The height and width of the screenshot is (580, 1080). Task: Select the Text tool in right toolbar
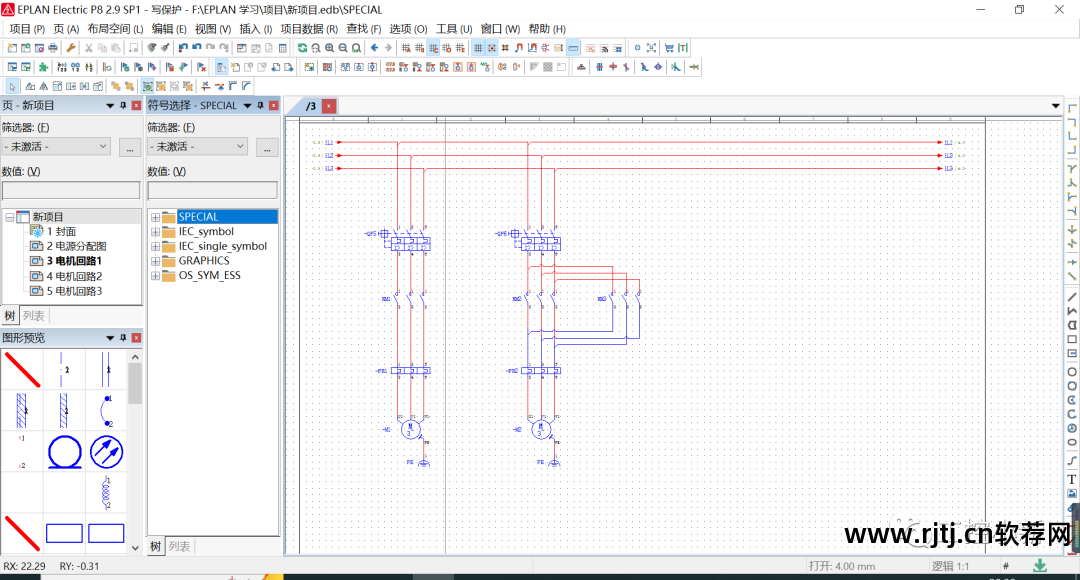[1072, 479]
